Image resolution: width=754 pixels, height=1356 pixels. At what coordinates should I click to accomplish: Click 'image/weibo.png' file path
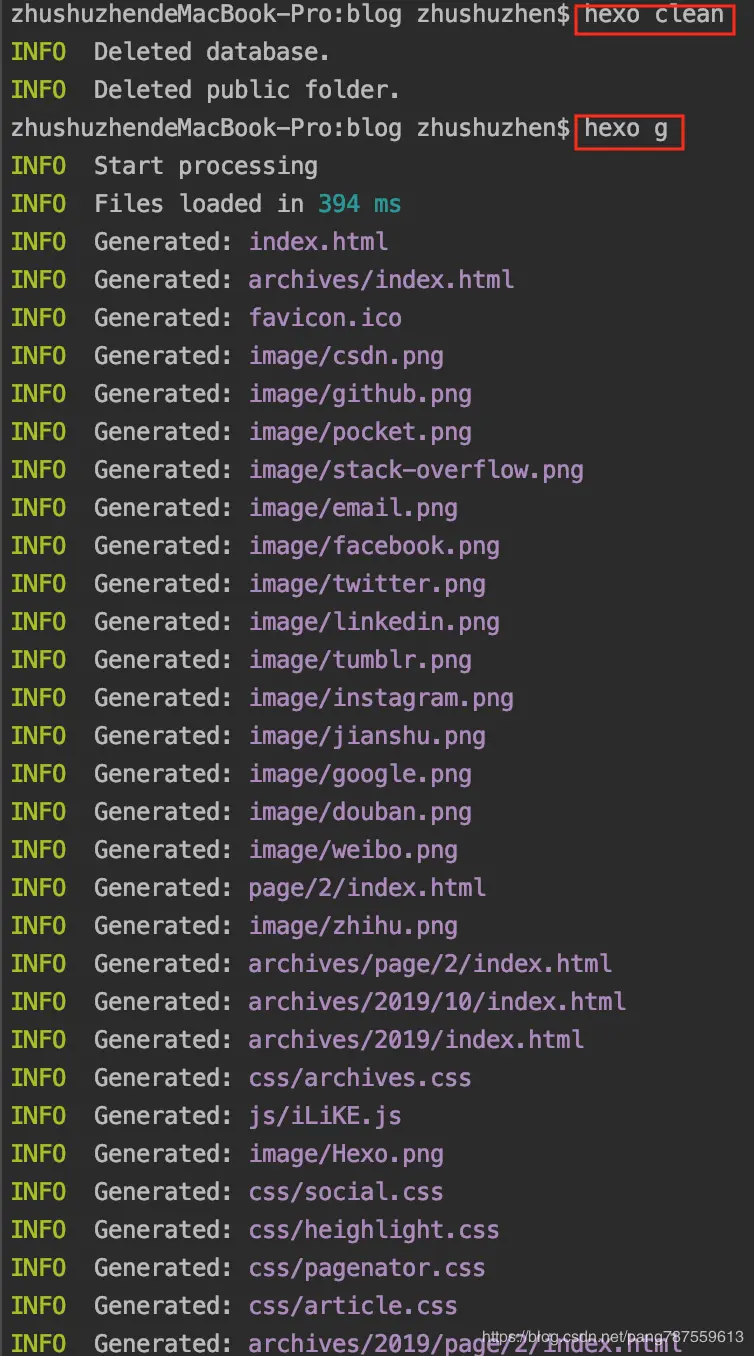point(353,850)
